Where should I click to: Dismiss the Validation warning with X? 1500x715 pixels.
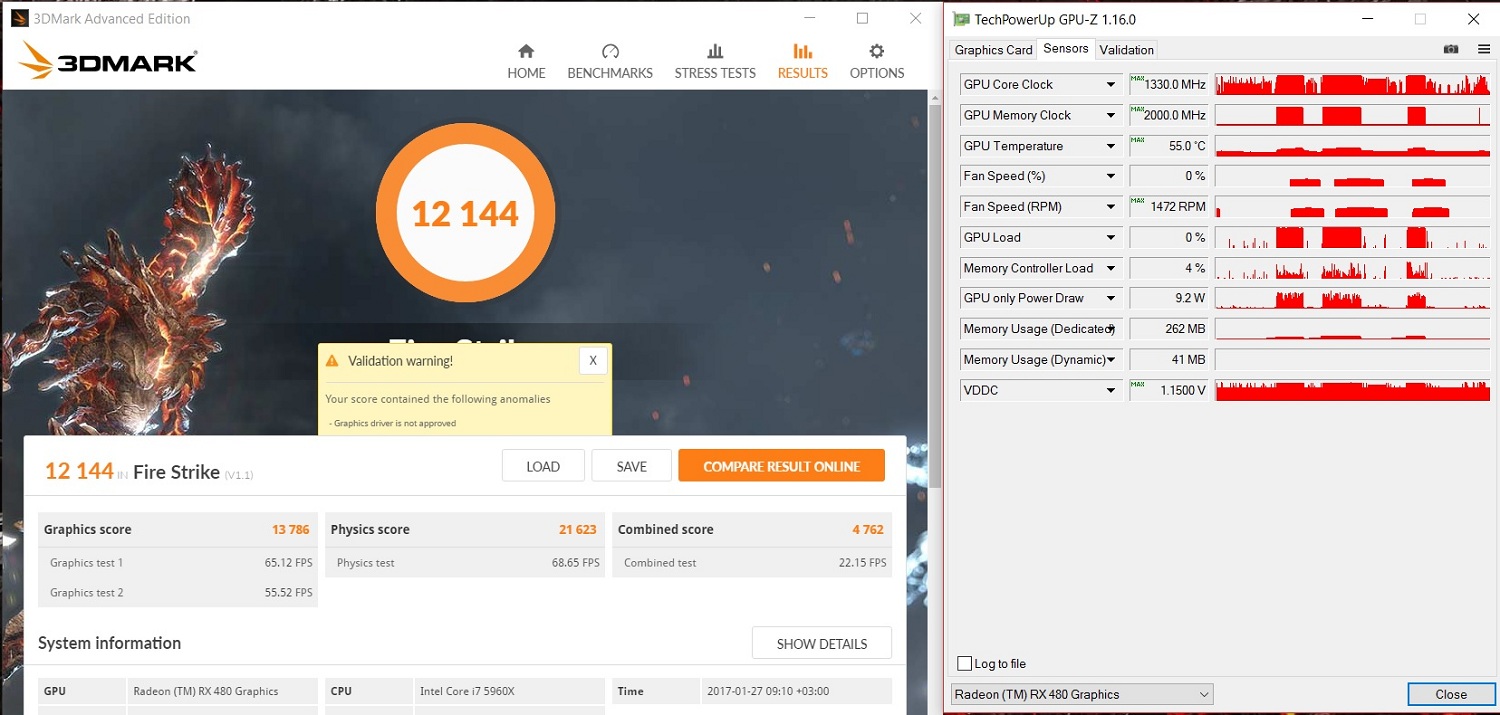(x=593, y=361)
